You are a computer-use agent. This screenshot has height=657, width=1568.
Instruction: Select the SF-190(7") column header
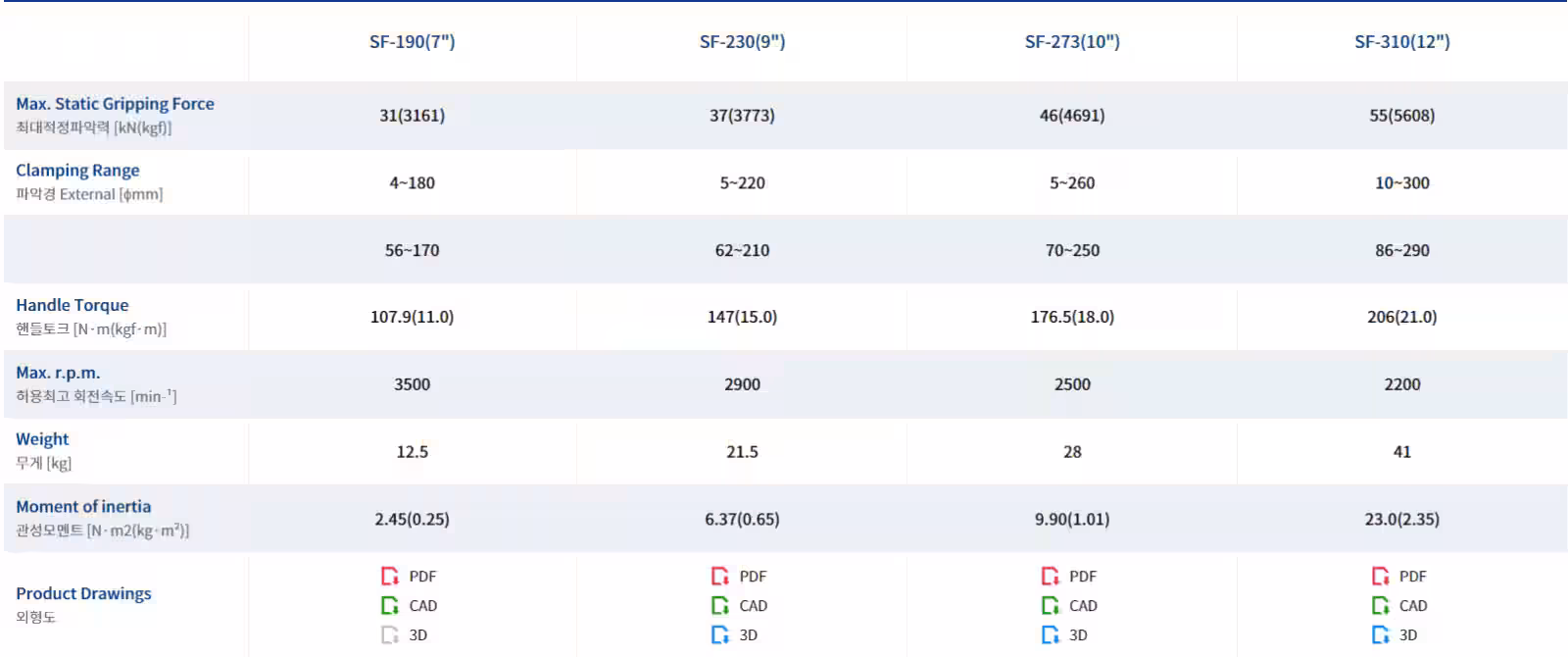413,41
